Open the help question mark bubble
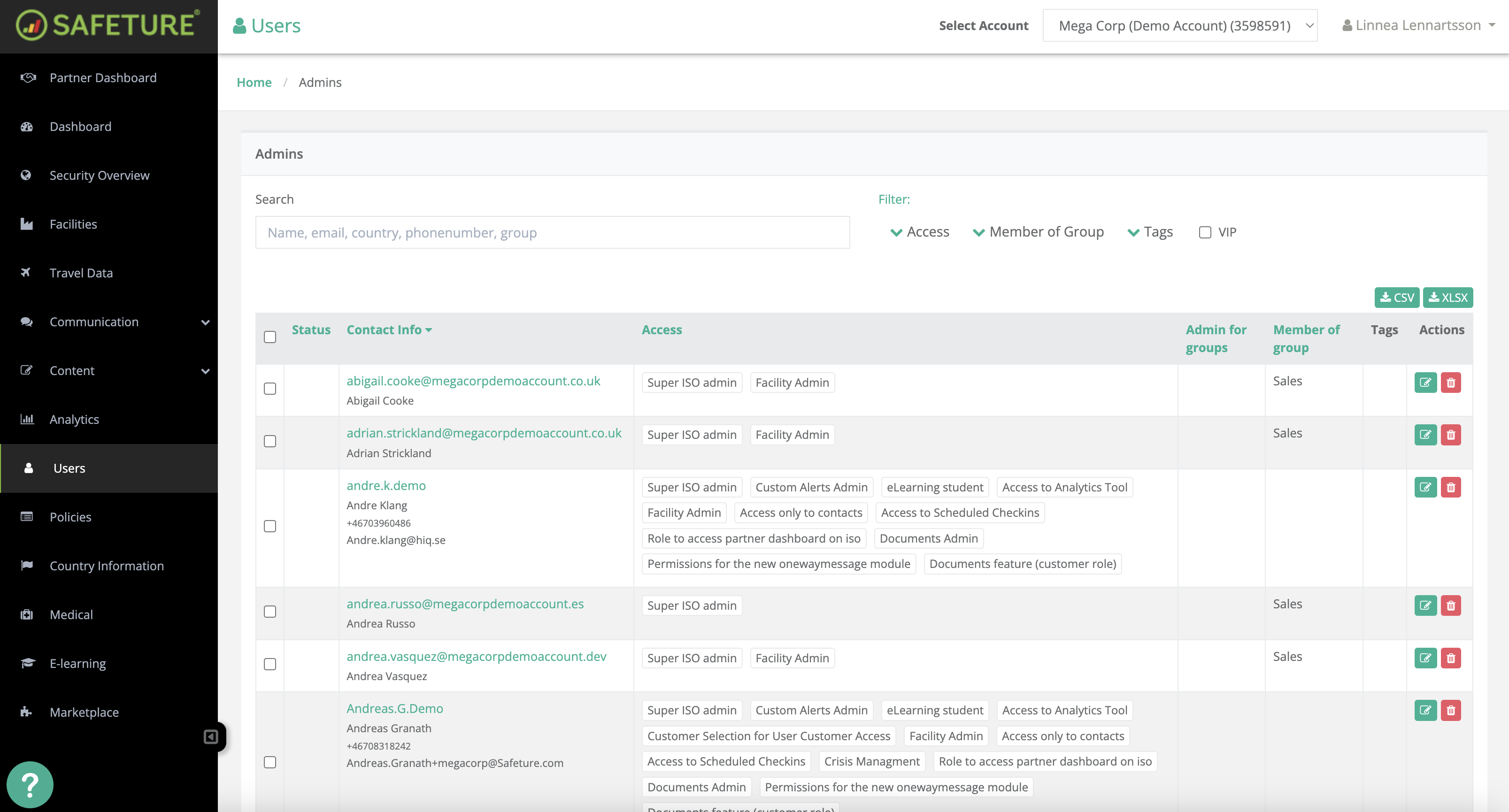 (29, 784)
